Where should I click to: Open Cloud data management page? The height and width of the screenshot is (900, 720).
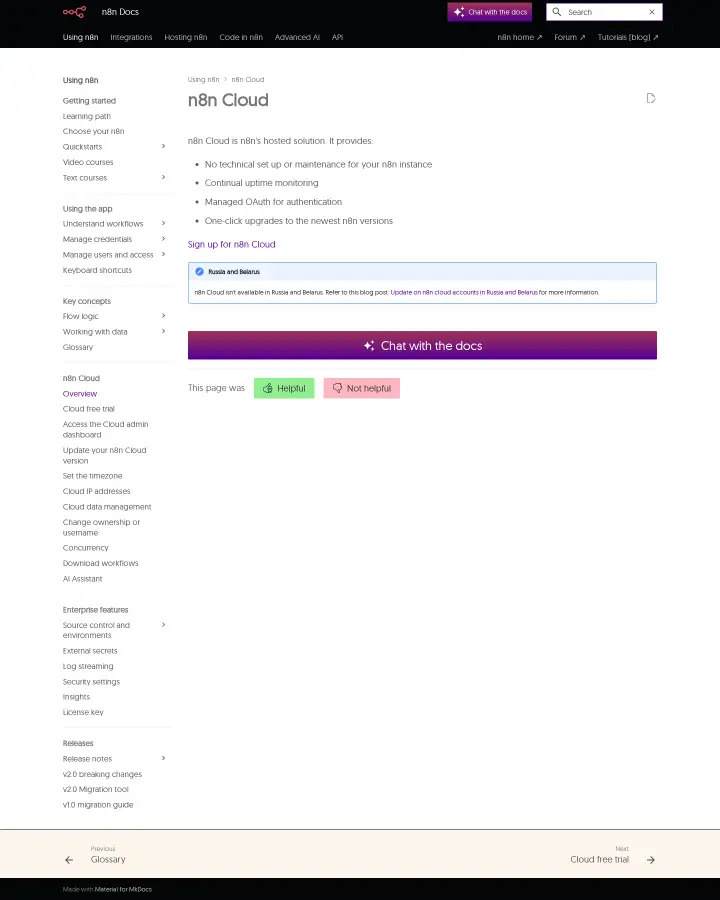(107, 507)
